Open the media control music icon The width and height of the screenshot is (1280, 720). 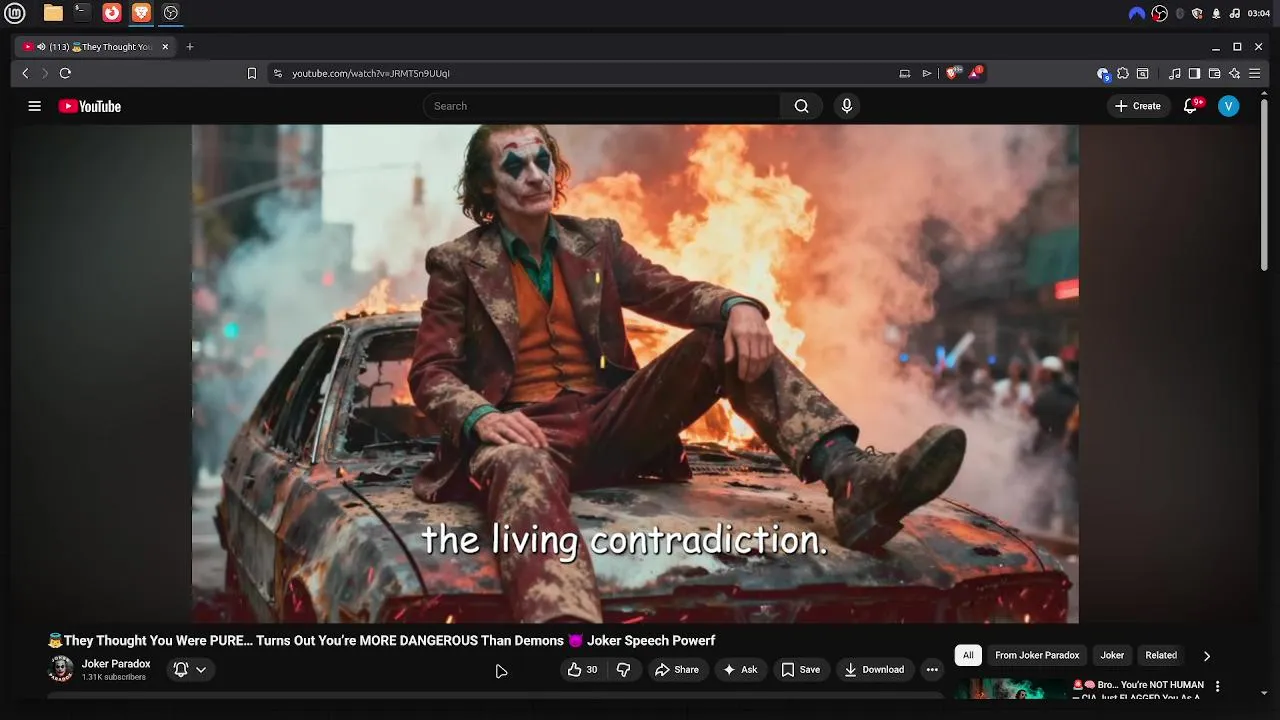click(1175, 73)
